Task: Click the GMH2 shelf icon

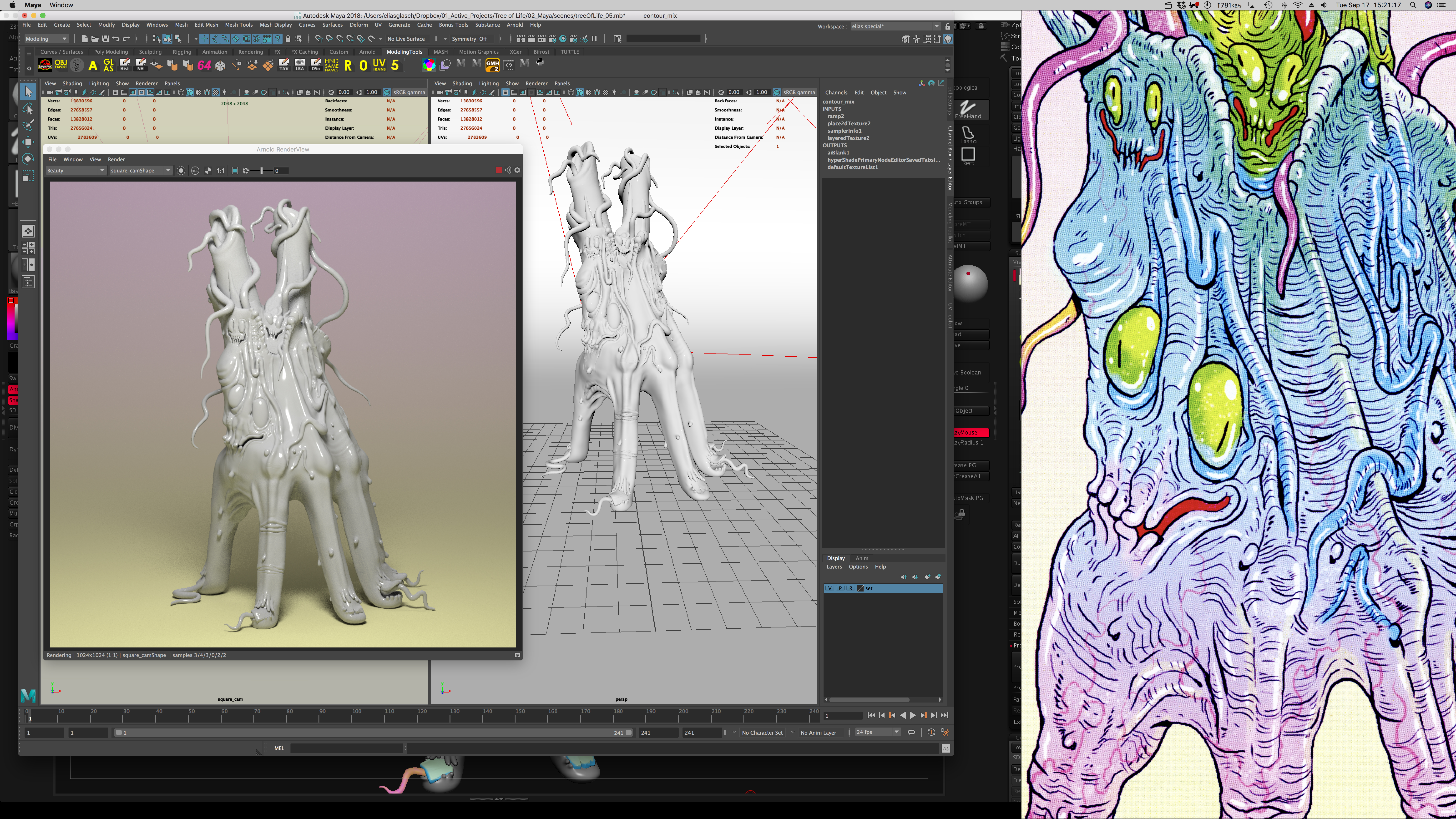Action: tap(492, 65)
